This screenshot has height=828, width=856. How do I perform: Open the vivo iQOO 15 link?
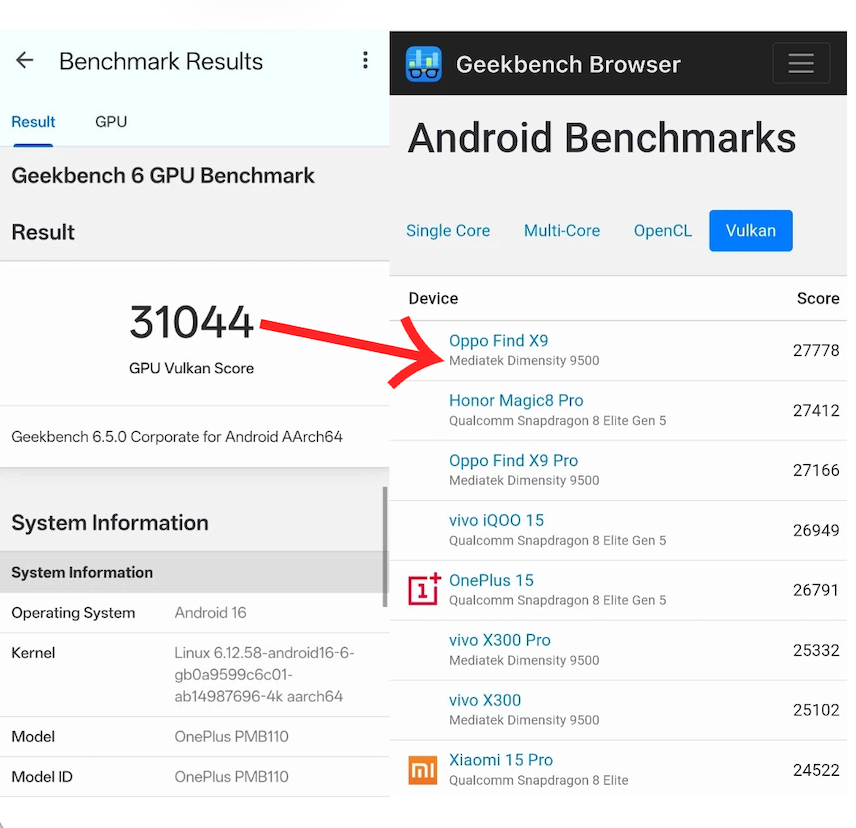(x=496, y=520)
